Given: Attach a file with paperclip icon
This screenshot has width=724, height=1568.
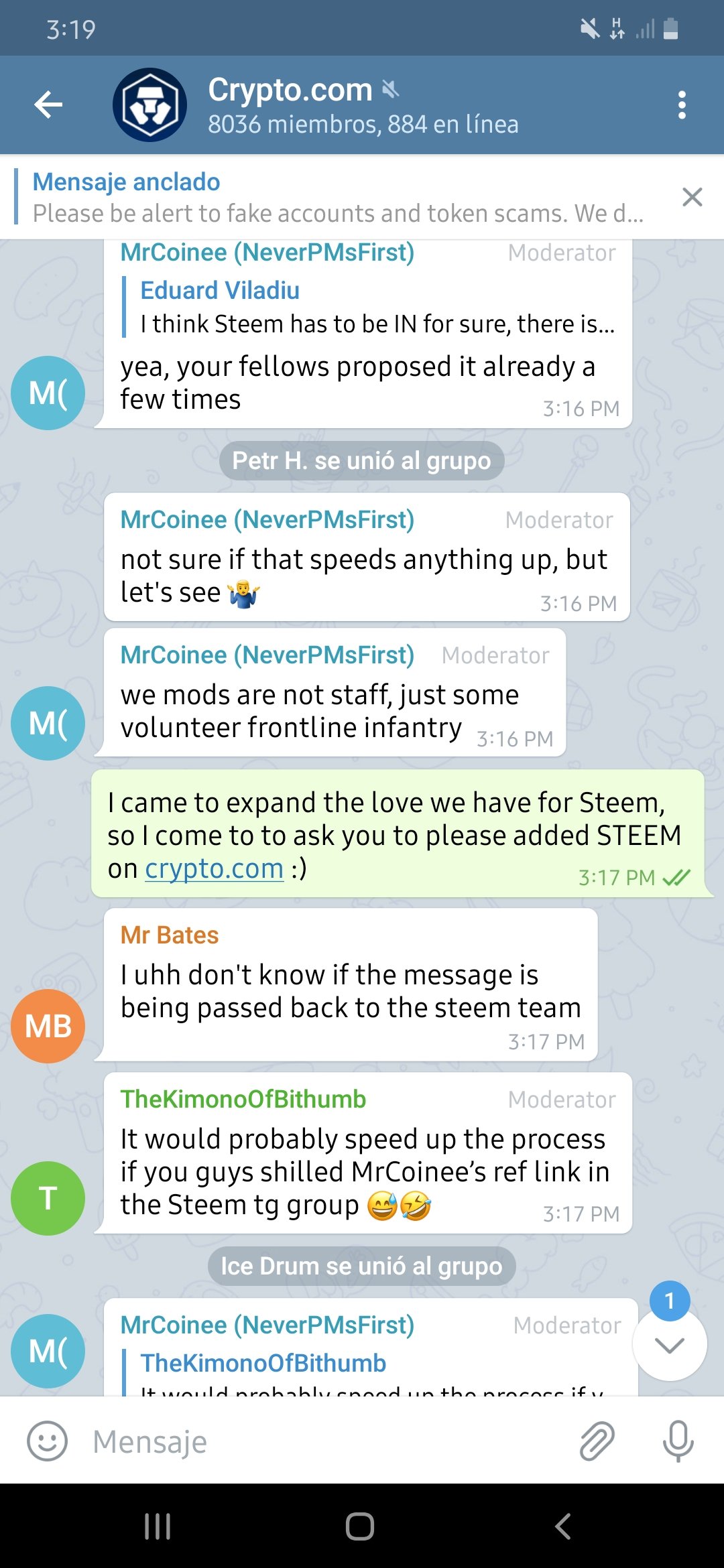Looking at the screenshot, I should [597, 1441].
